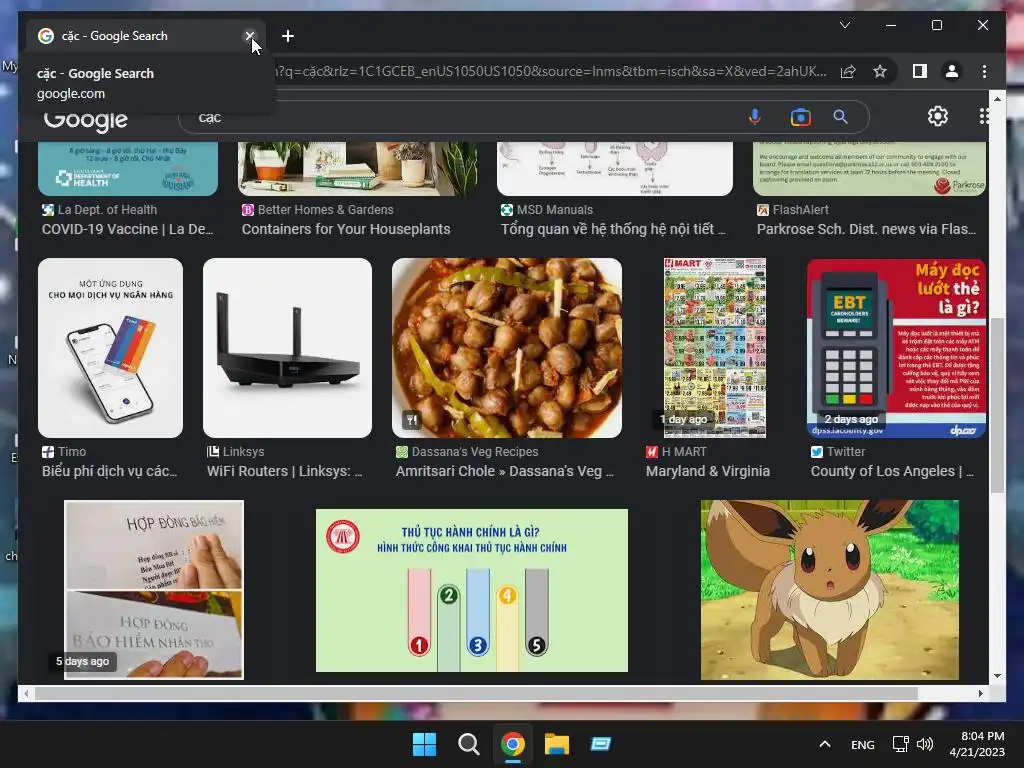Click horizontal scrollbar right arrow
The image size is (1024, 768).
point(980,694)
